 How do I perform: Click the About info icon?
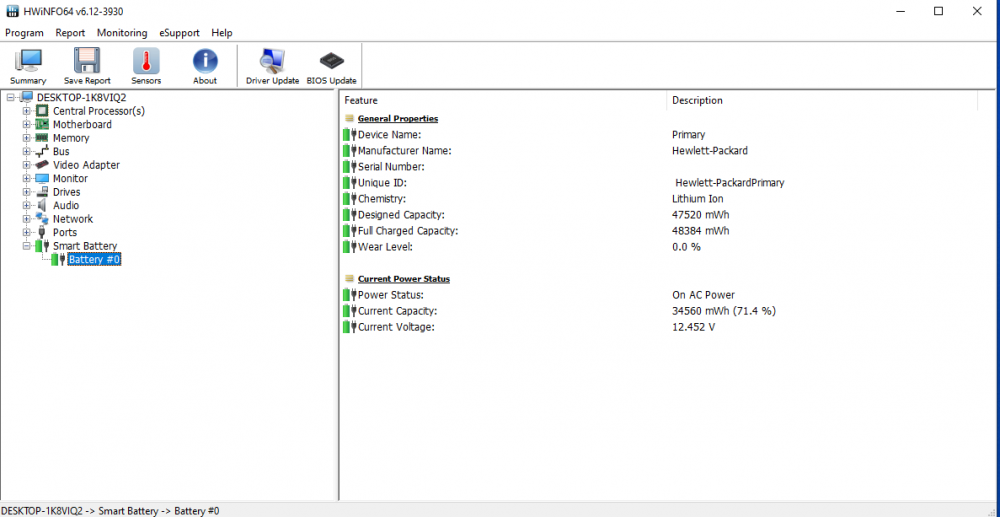205,66
